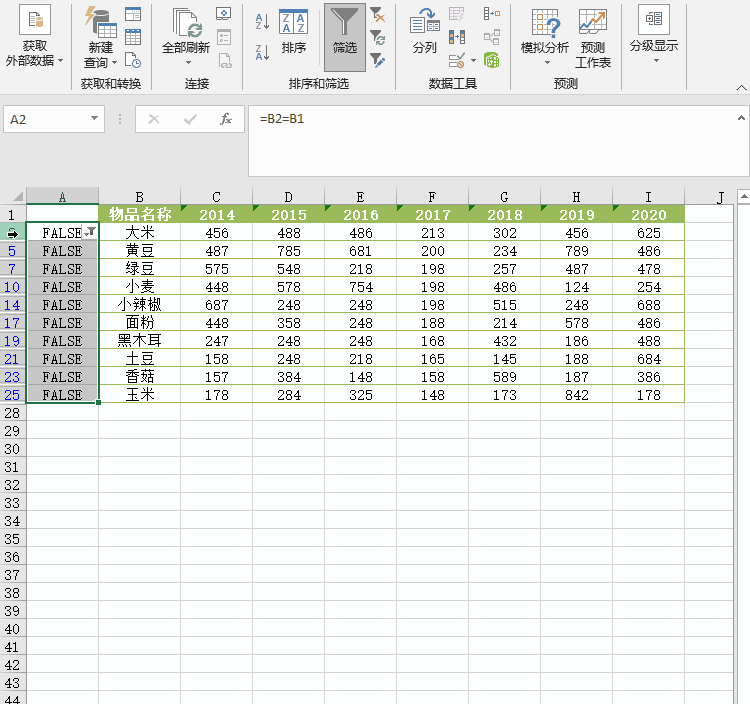Select column J header

tap(720, 197)
